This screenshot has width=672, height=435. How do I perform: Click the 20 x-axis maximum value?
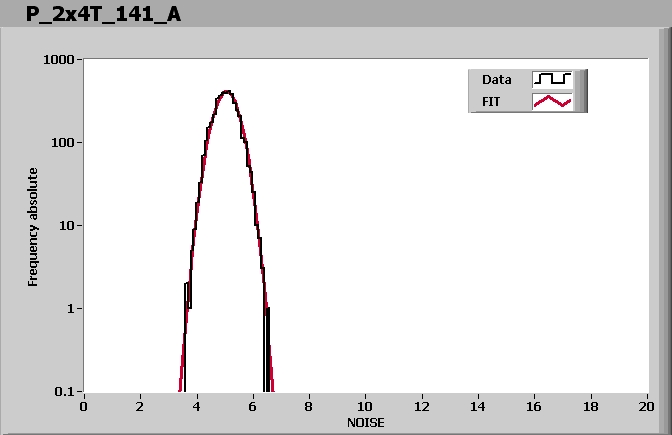[647, 406]
